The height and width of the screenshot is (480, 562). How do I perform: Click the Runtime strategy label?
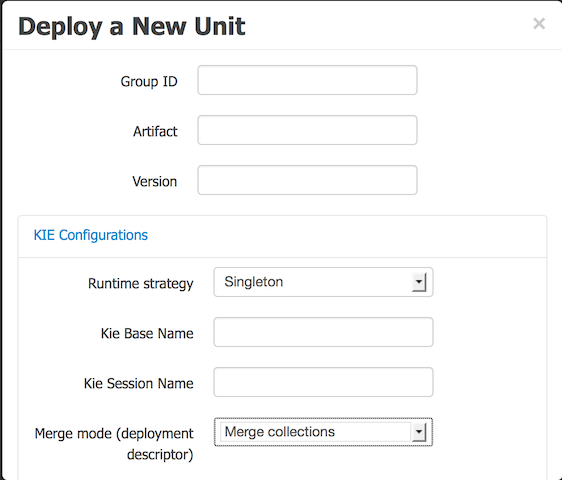pos(141,284)
